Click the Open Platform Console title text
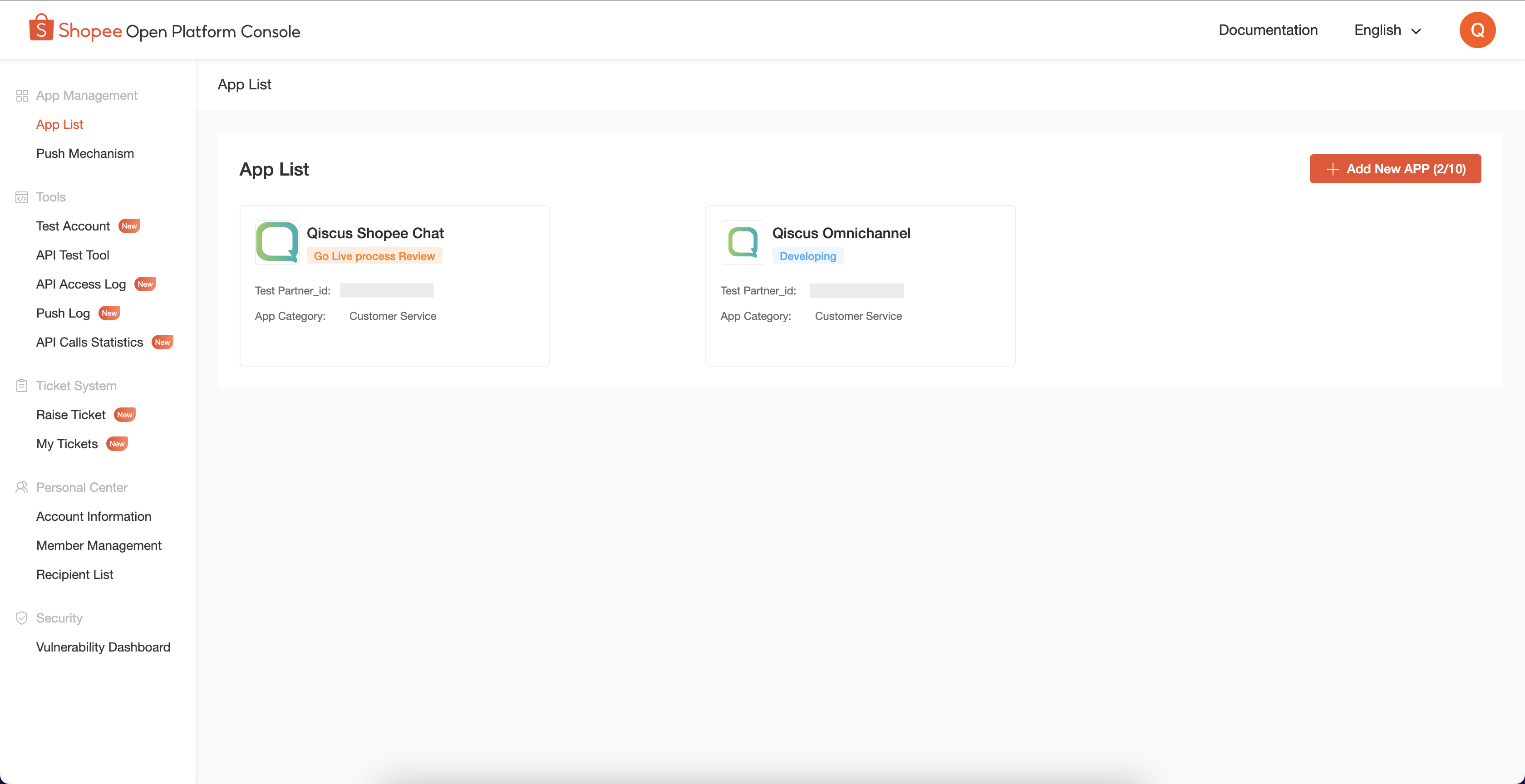 (213, 31)
